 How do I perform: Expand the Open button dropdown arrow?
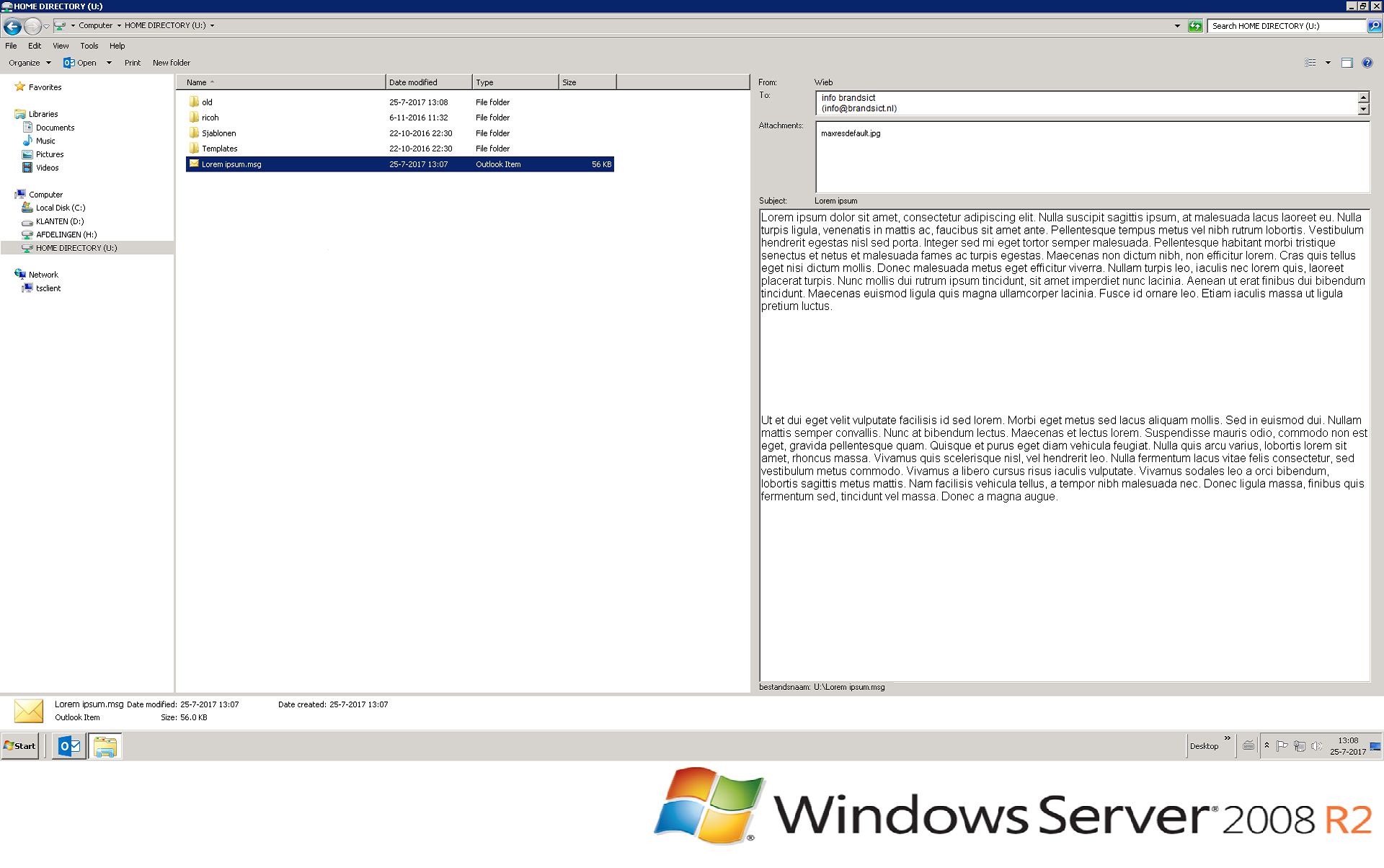click(x=109, y=63)
